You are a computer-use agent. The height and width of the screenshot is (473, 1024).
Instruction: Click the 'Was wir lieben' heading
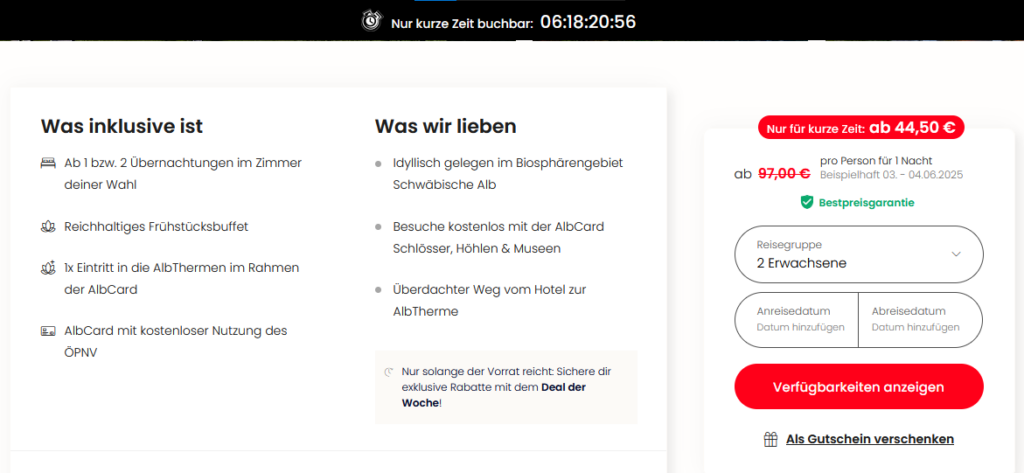click(x=445, y=126)
